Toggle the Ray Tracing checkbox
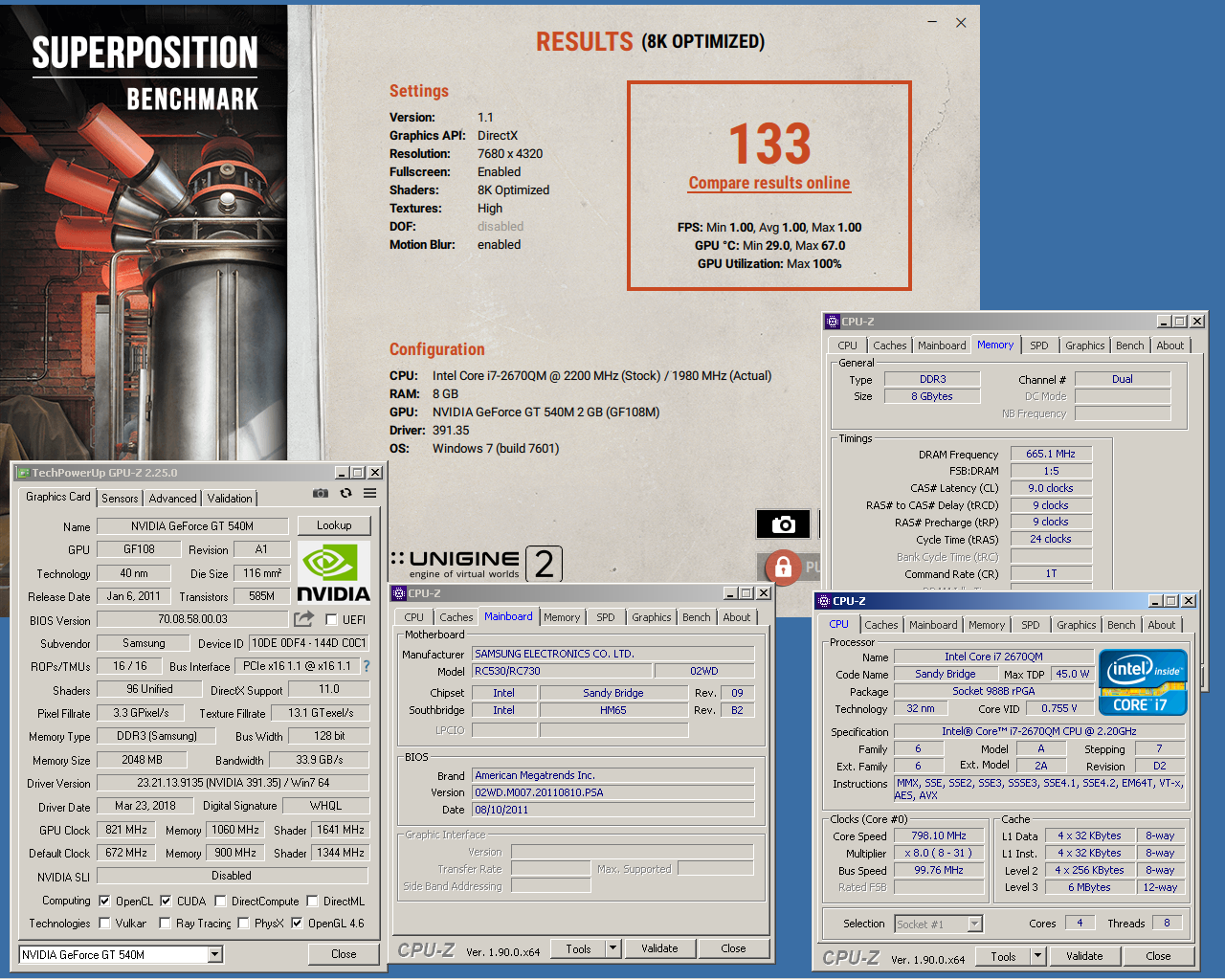Image resolution: width=1225 pixels, height=980 pixels. (x=165, y=924)
